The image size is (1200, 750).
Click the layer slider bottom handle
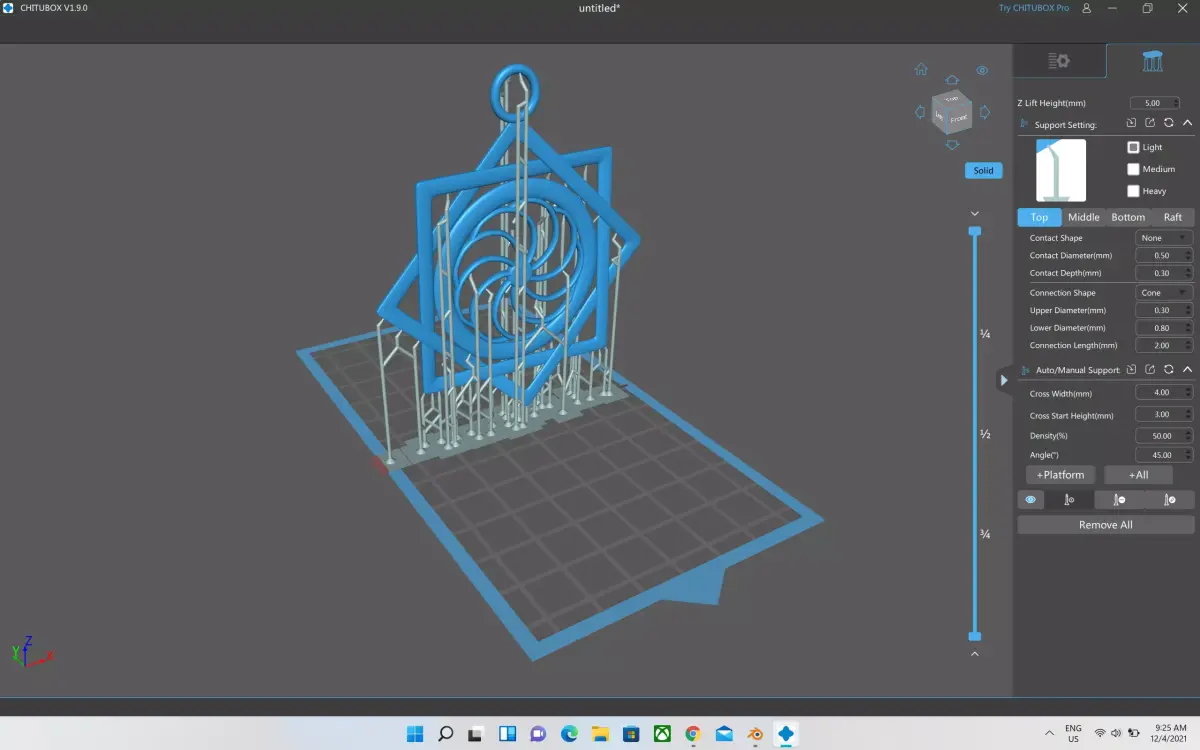coord(975,636)
